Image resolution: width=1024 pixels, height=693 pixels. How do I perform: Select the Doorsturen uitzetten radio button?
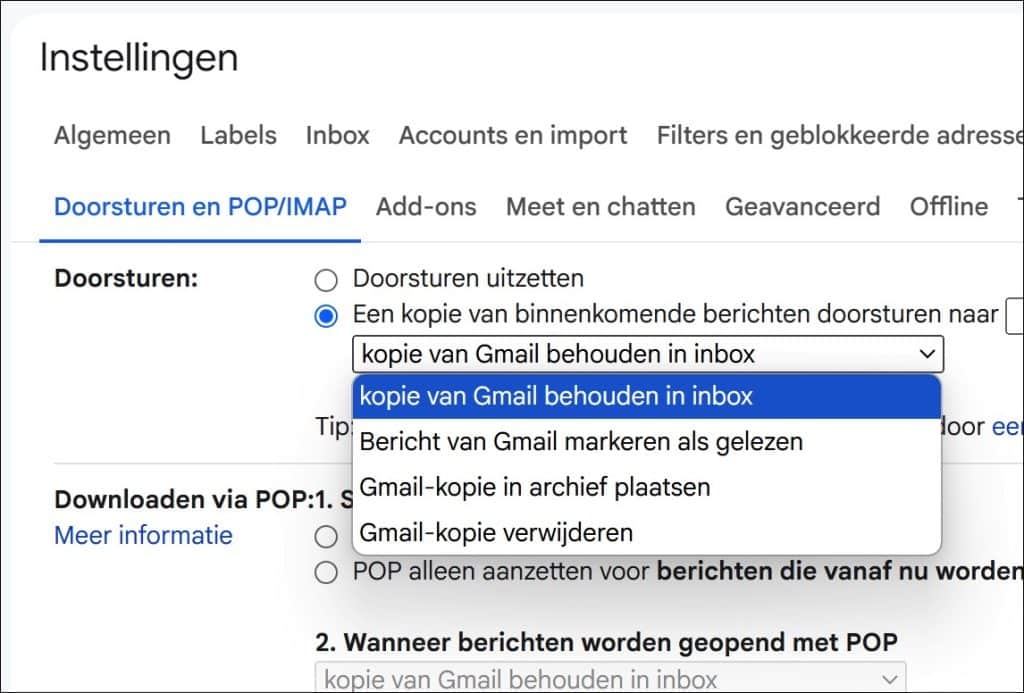coord(326,280)
